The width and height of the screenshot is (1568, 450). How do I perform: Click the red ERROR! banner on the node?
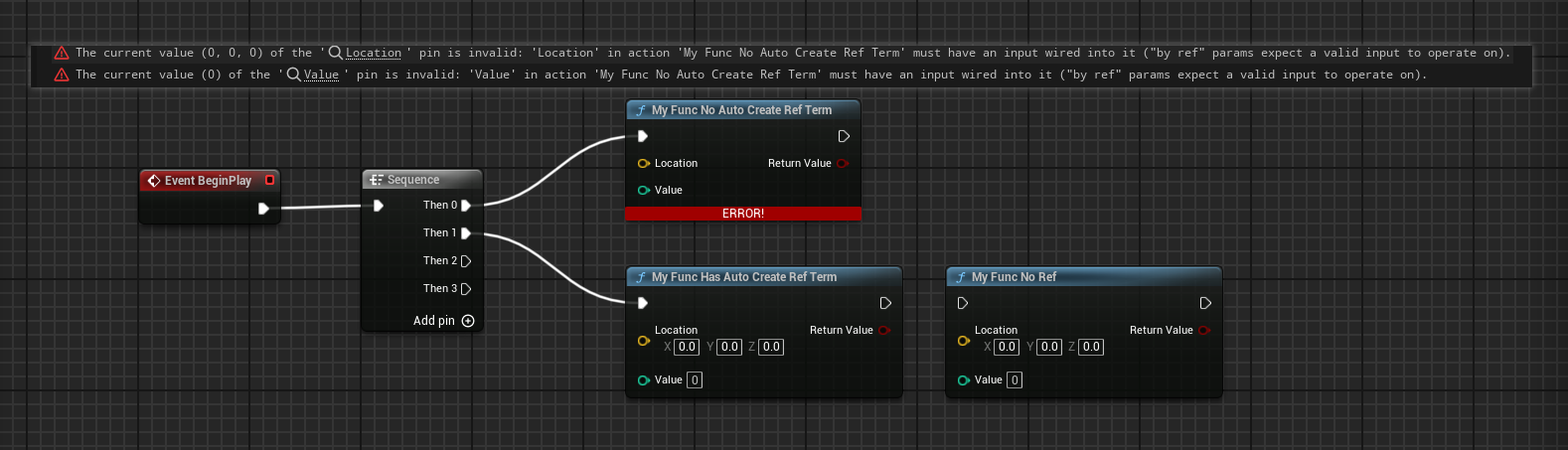click(743, 214)
